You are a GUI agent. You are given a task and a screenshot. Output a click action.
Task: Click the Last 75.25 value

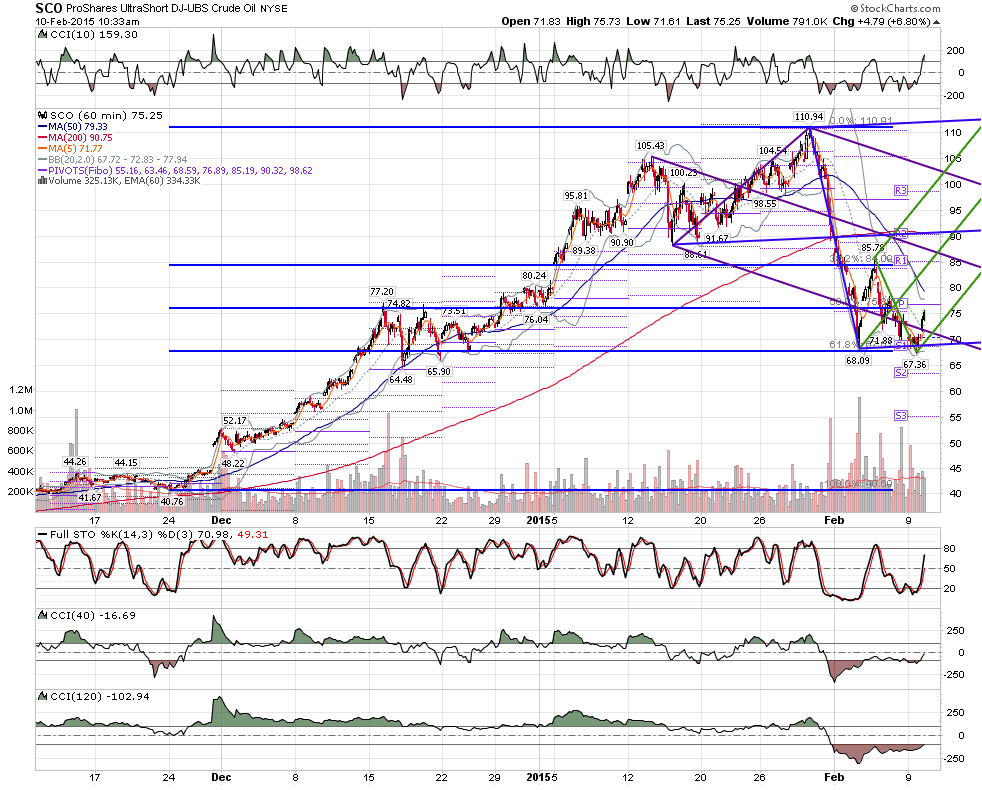tap(713, 21)
